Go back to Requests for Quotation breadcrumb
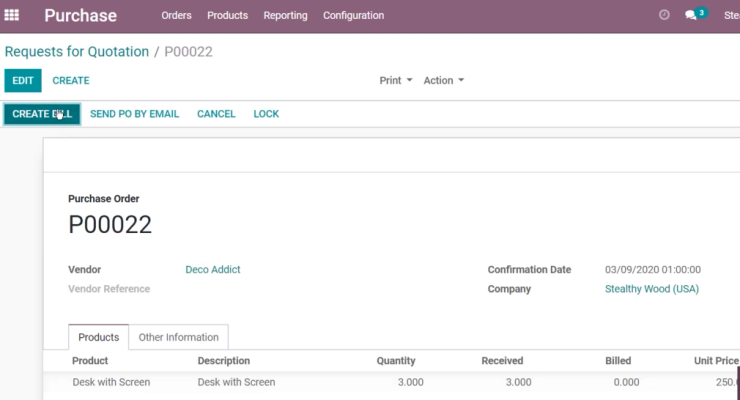Screen dimensions: 740x400 (77, 51)
